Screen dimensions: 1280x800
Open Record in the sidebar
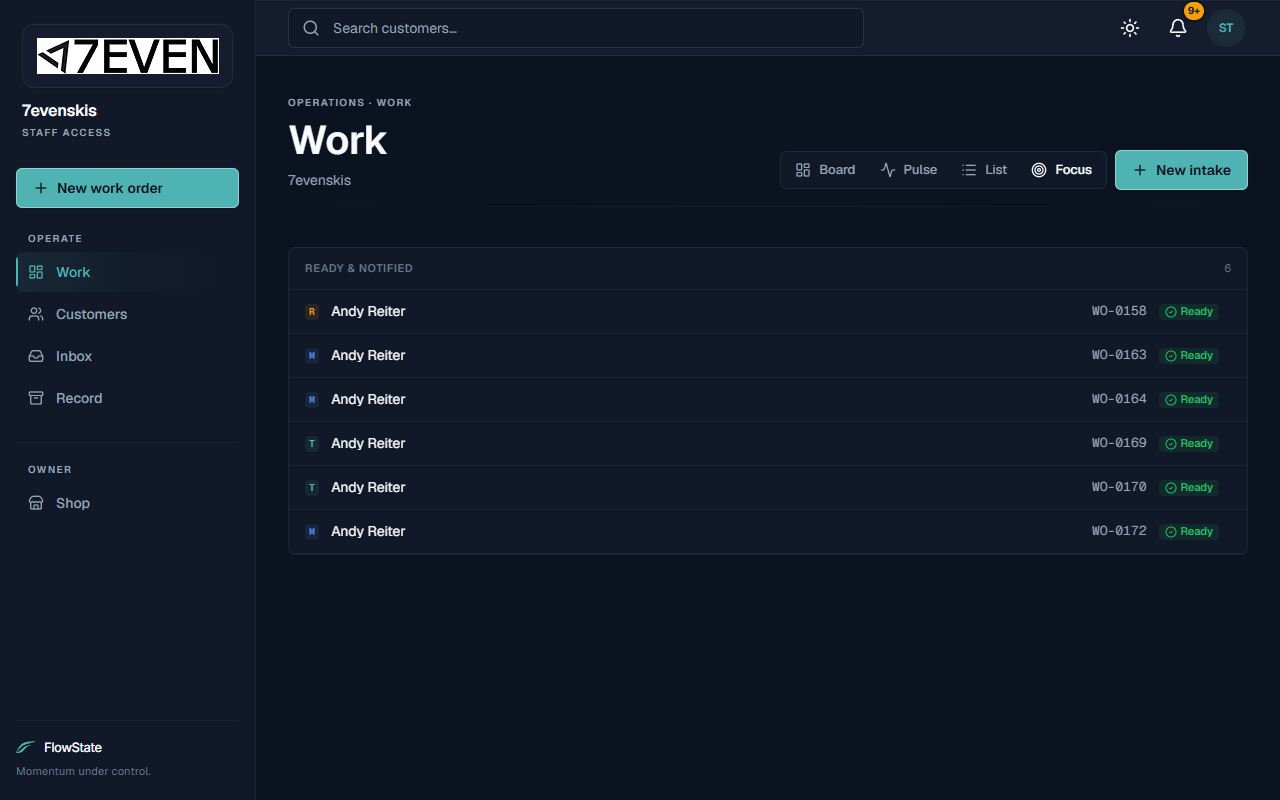pyautogui.click(x=127, y=398)
